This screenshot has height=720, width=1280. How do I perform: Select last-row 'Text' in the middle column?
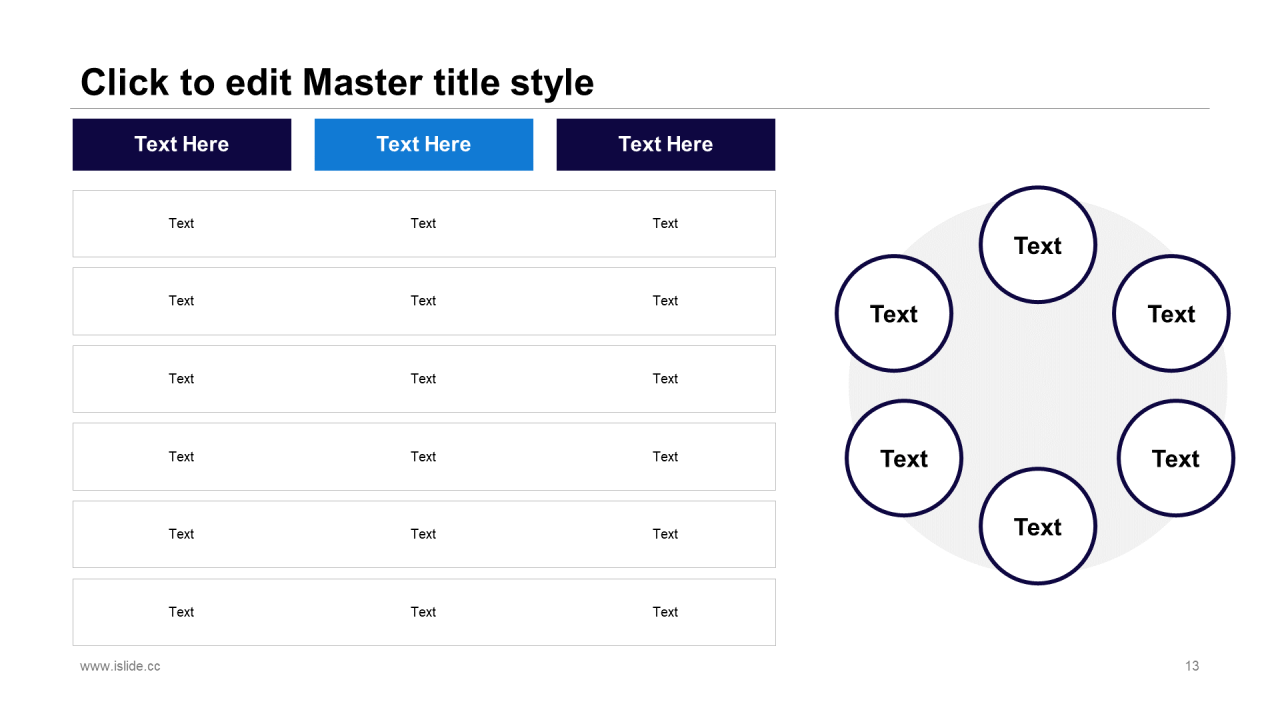click(x=423, y=612)
